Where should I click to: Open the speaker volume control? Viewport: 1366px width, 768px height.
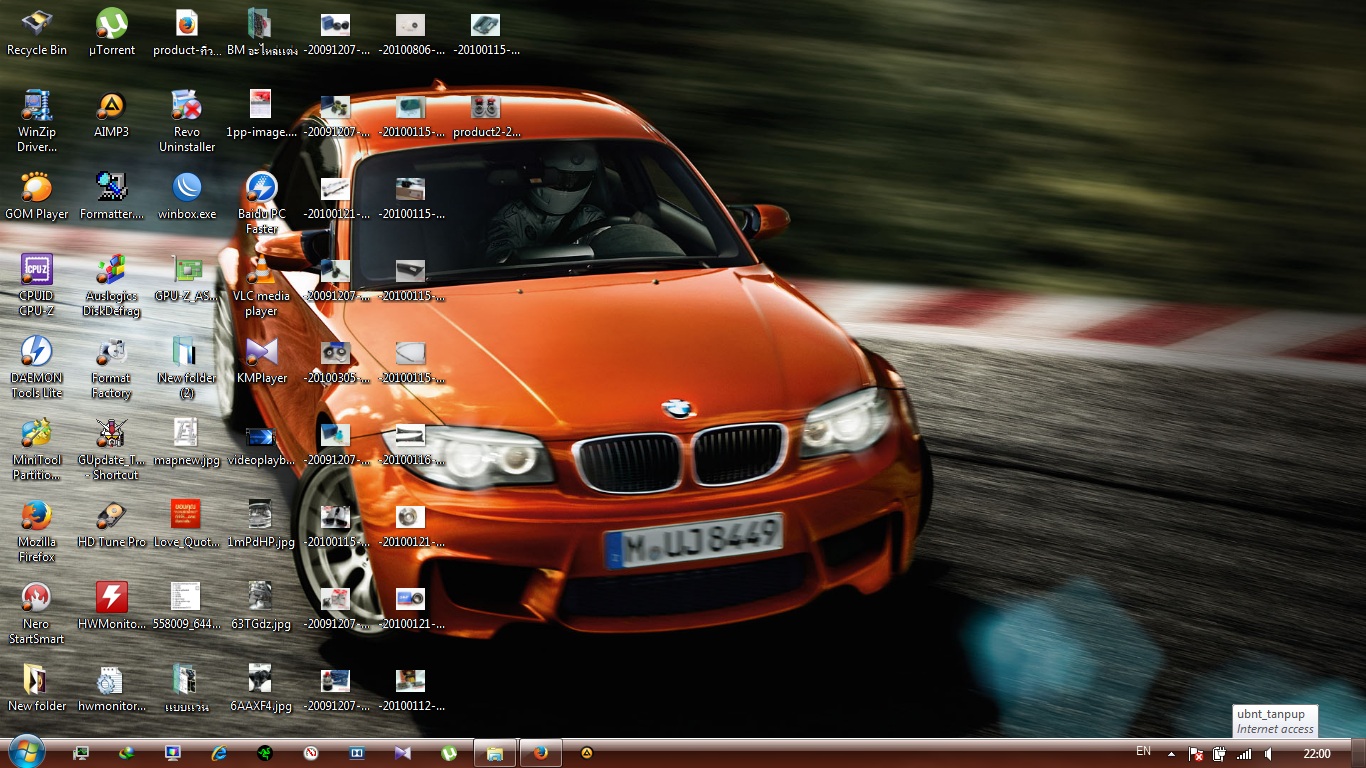tap(1268, 753)
